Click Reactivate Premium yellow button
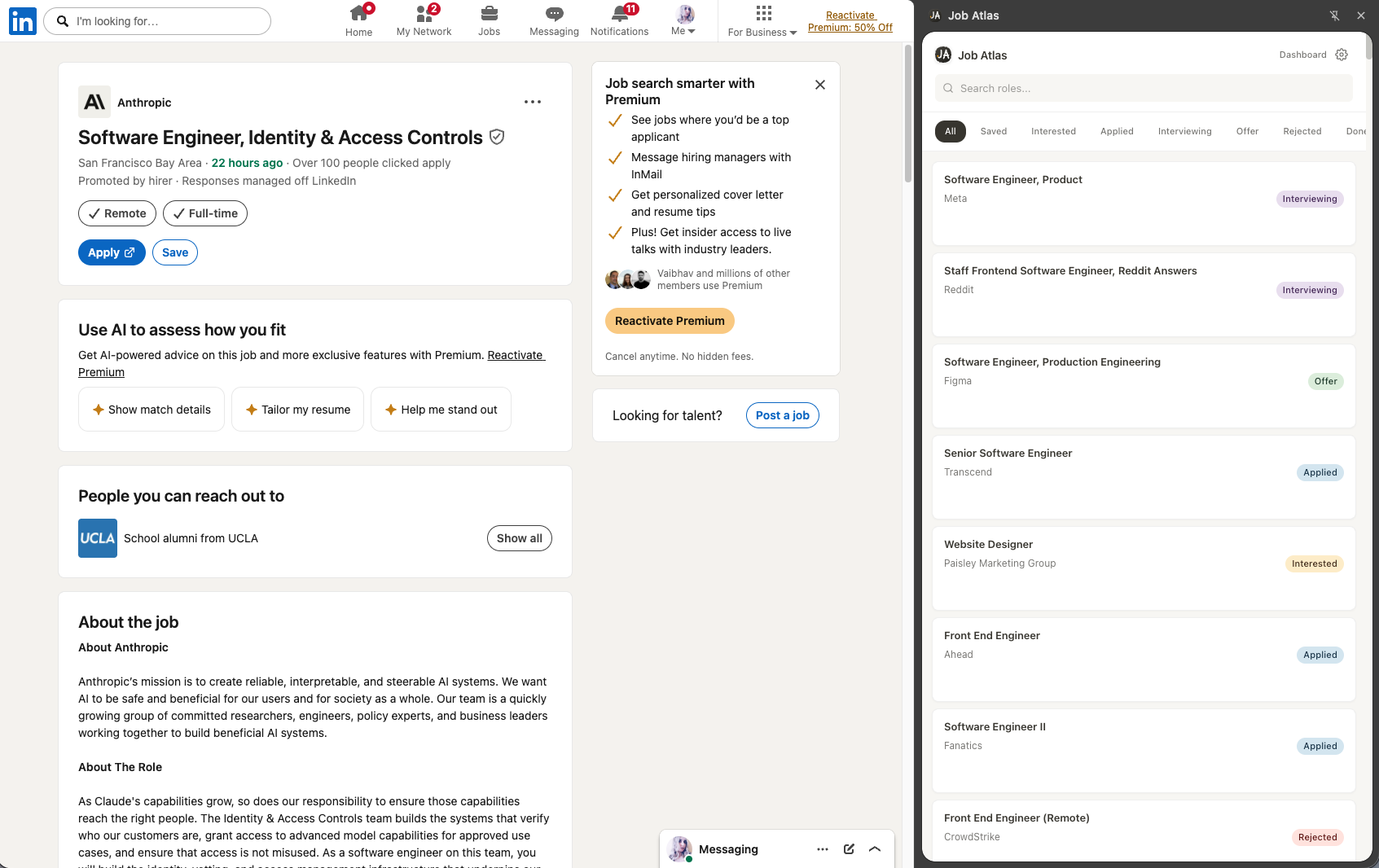 (670, 321)
